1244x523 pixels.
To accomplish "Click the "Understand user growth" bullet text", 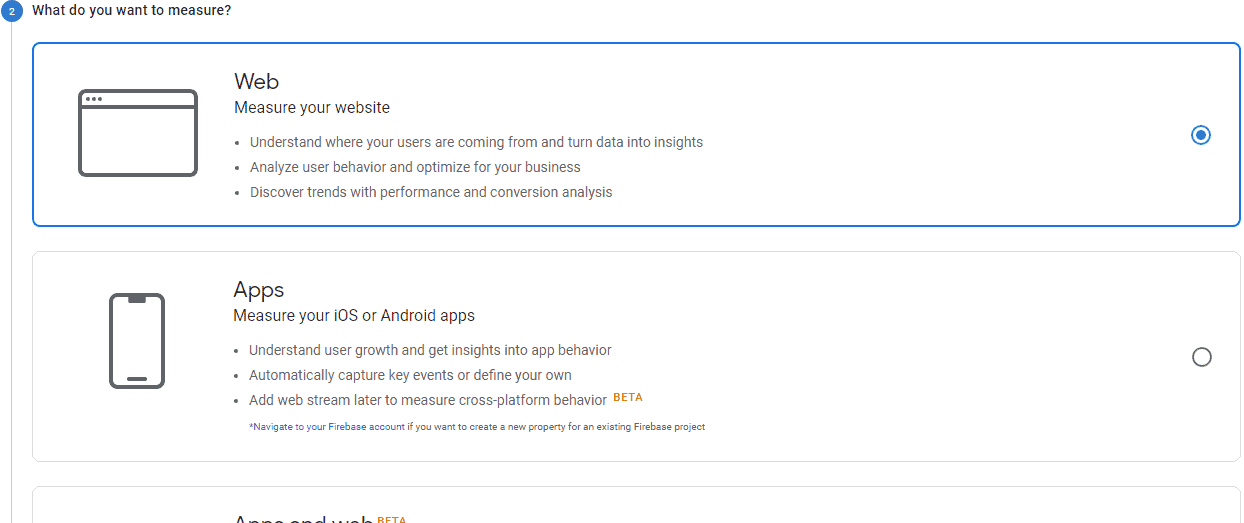I will (x=430, y=350).
